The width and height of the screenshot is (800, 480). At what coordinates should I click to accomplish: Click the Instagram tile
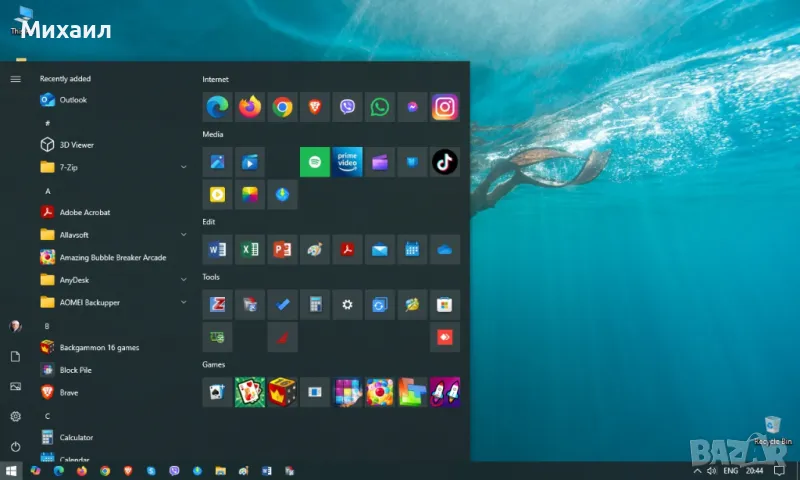[x=444, y=106]
